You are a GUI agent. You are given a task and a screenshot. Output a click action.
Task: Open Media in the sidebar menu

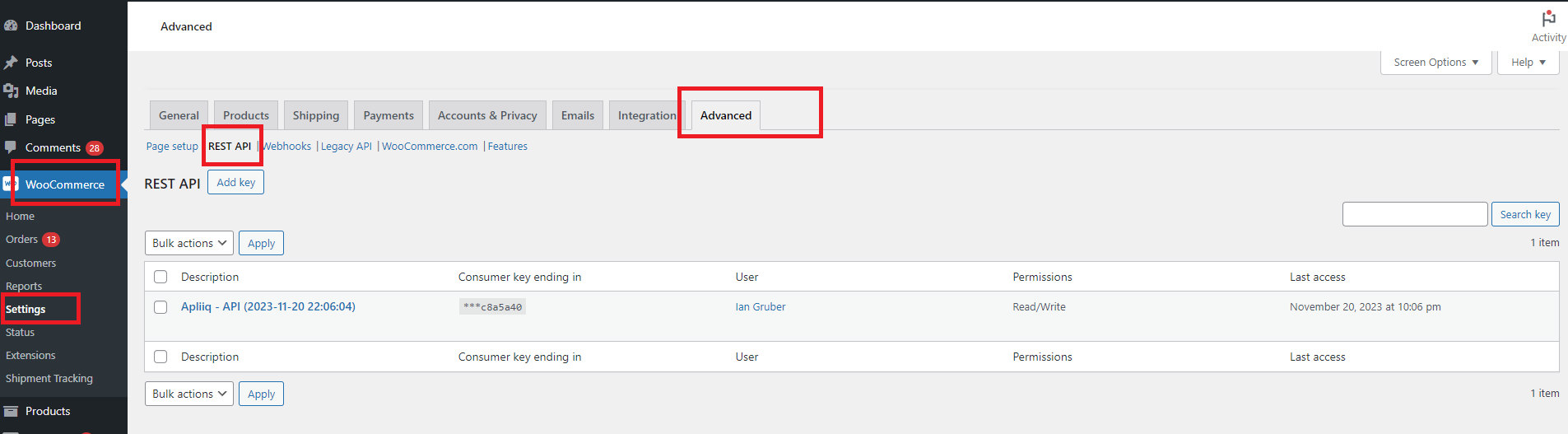point(41,91)
